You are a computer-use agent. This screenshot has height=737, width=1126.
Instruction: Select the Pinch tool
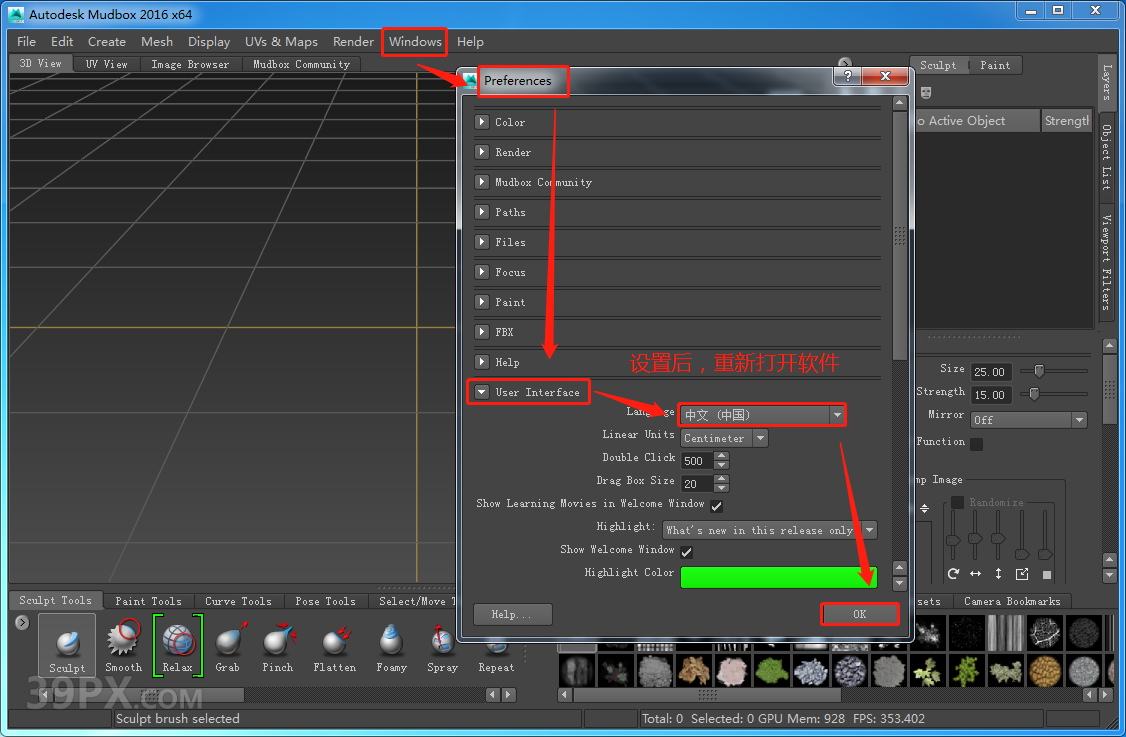(x=278, y=643)
